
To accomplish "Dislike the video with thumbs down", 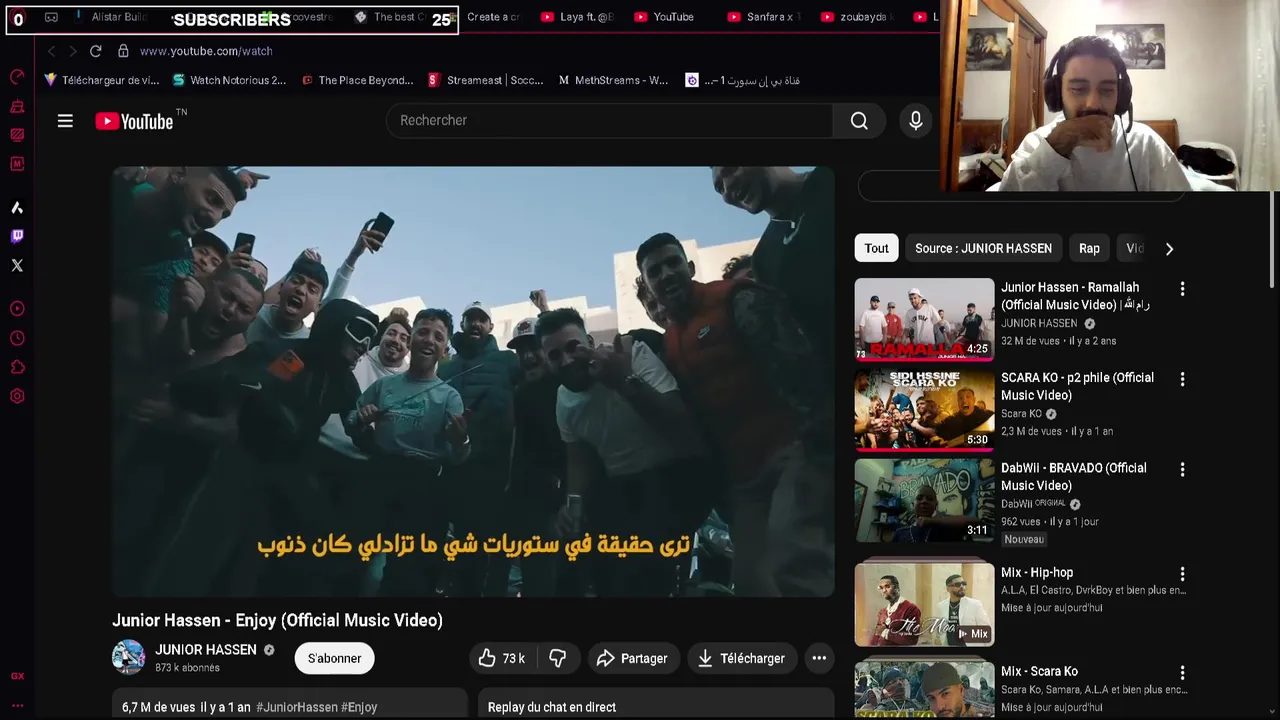I will (558, 658).
